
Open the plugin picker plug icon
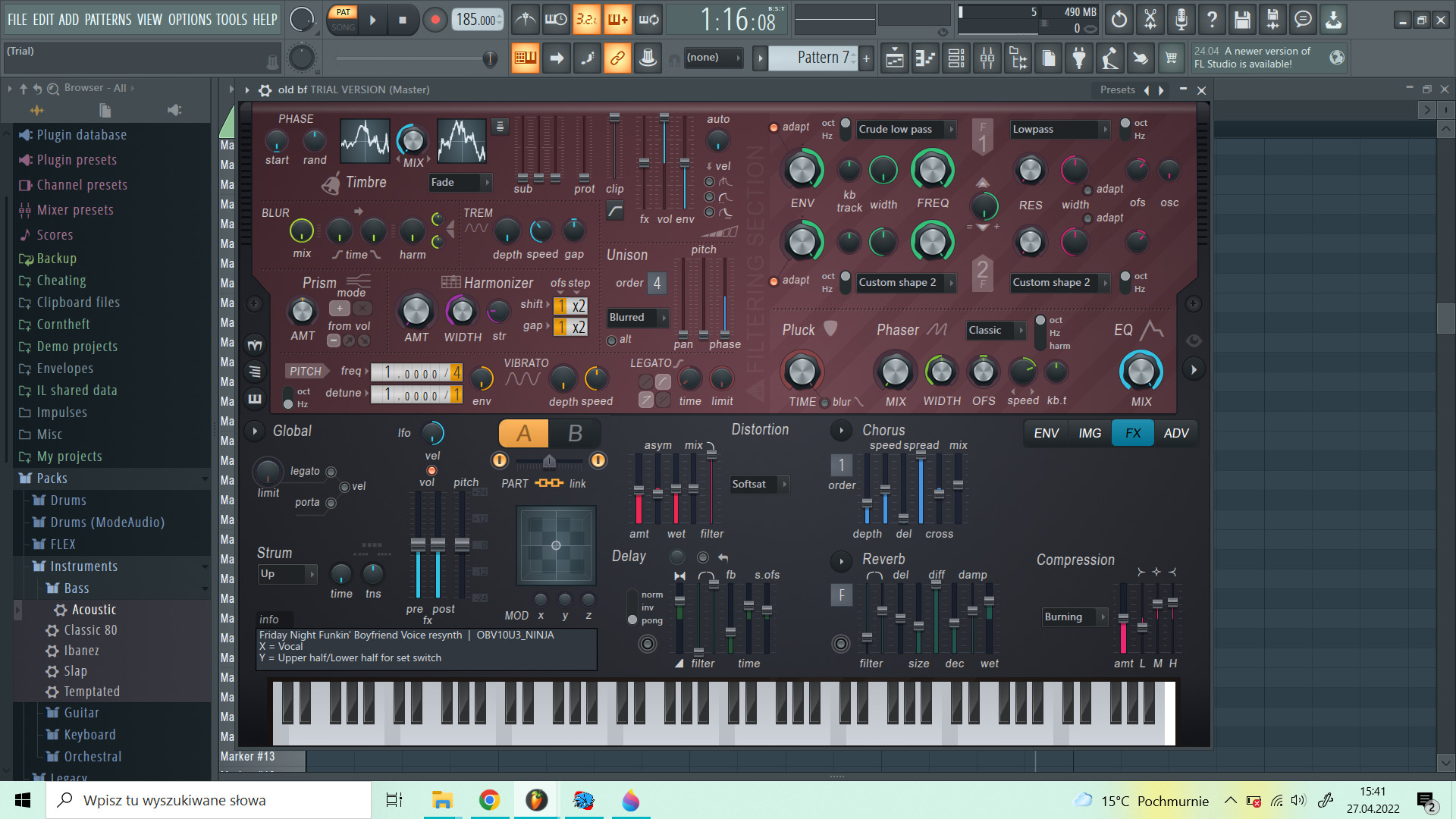tap(1079, 58)
